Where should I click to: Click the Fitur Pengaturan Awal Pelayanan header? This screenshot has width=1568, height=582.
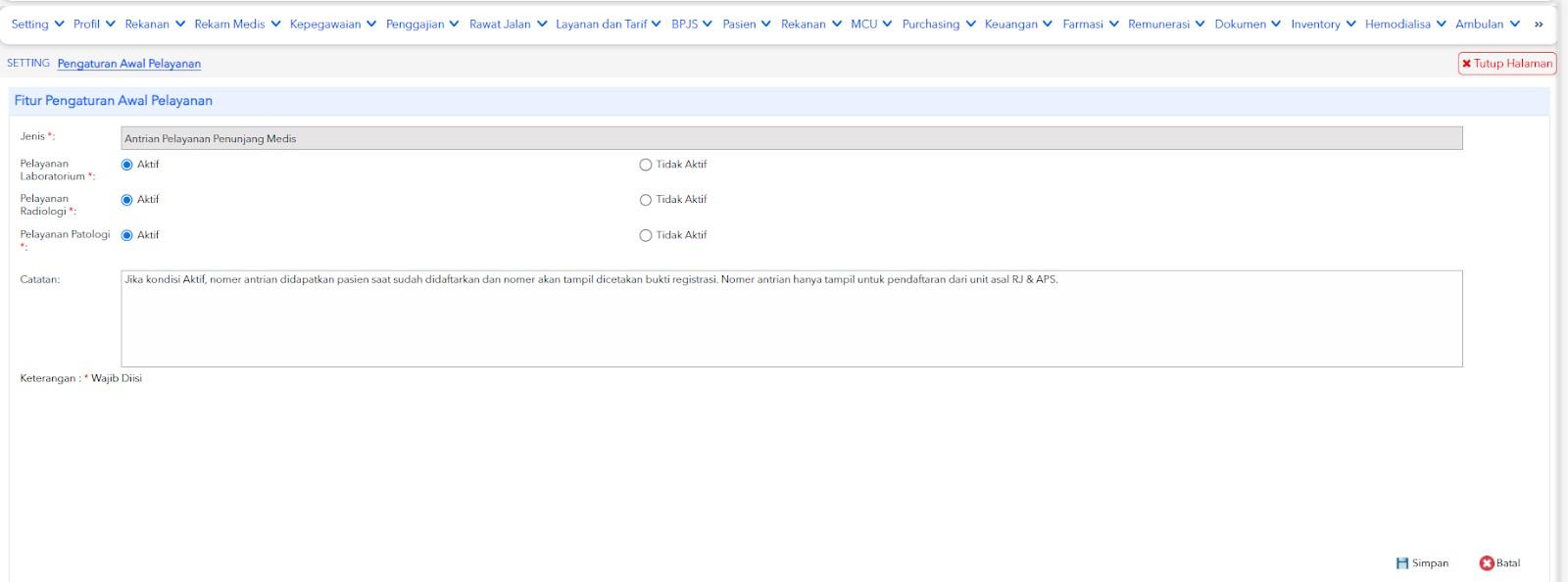(x=114, y=101)
